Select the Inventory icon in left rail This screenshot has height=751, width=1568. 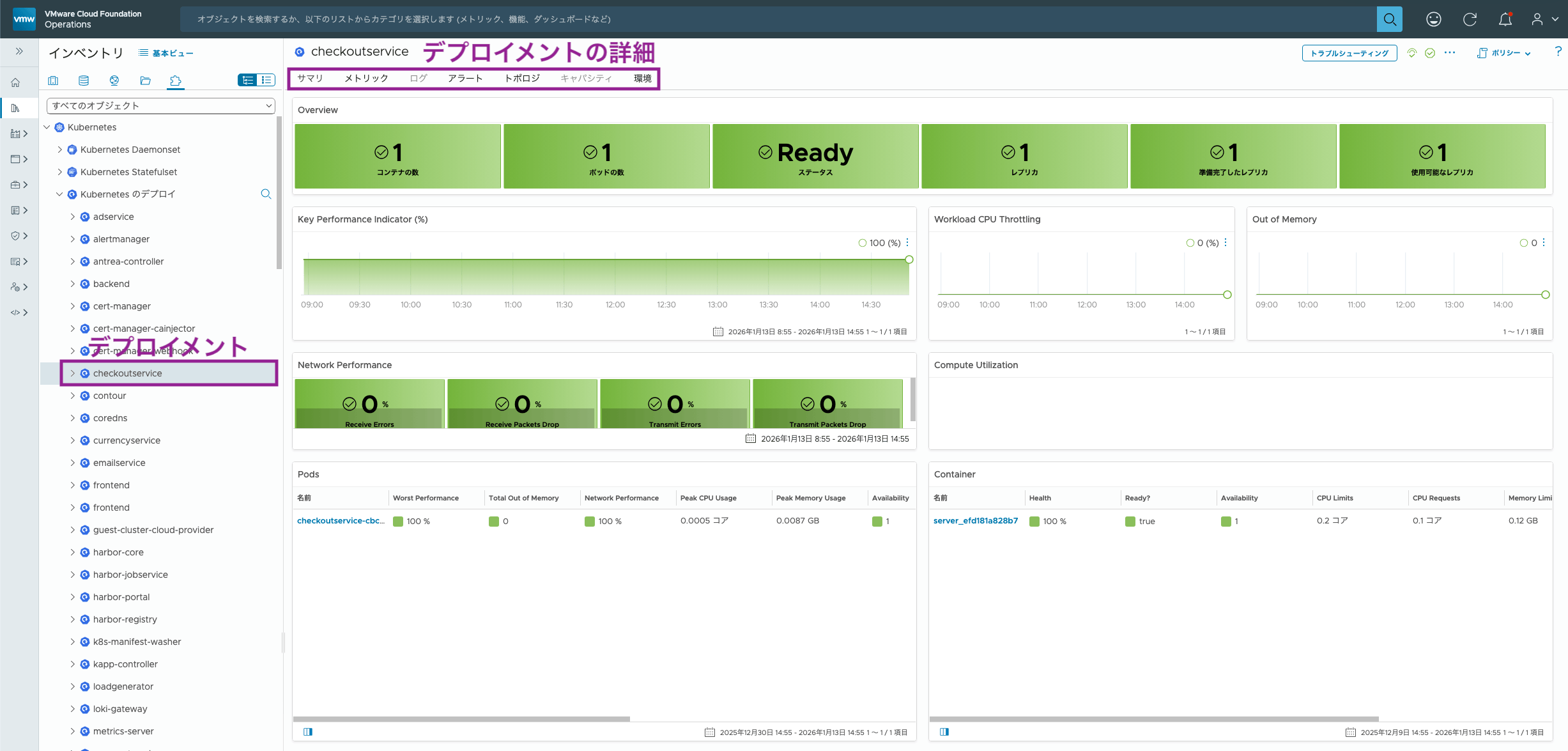click(15, 108)
